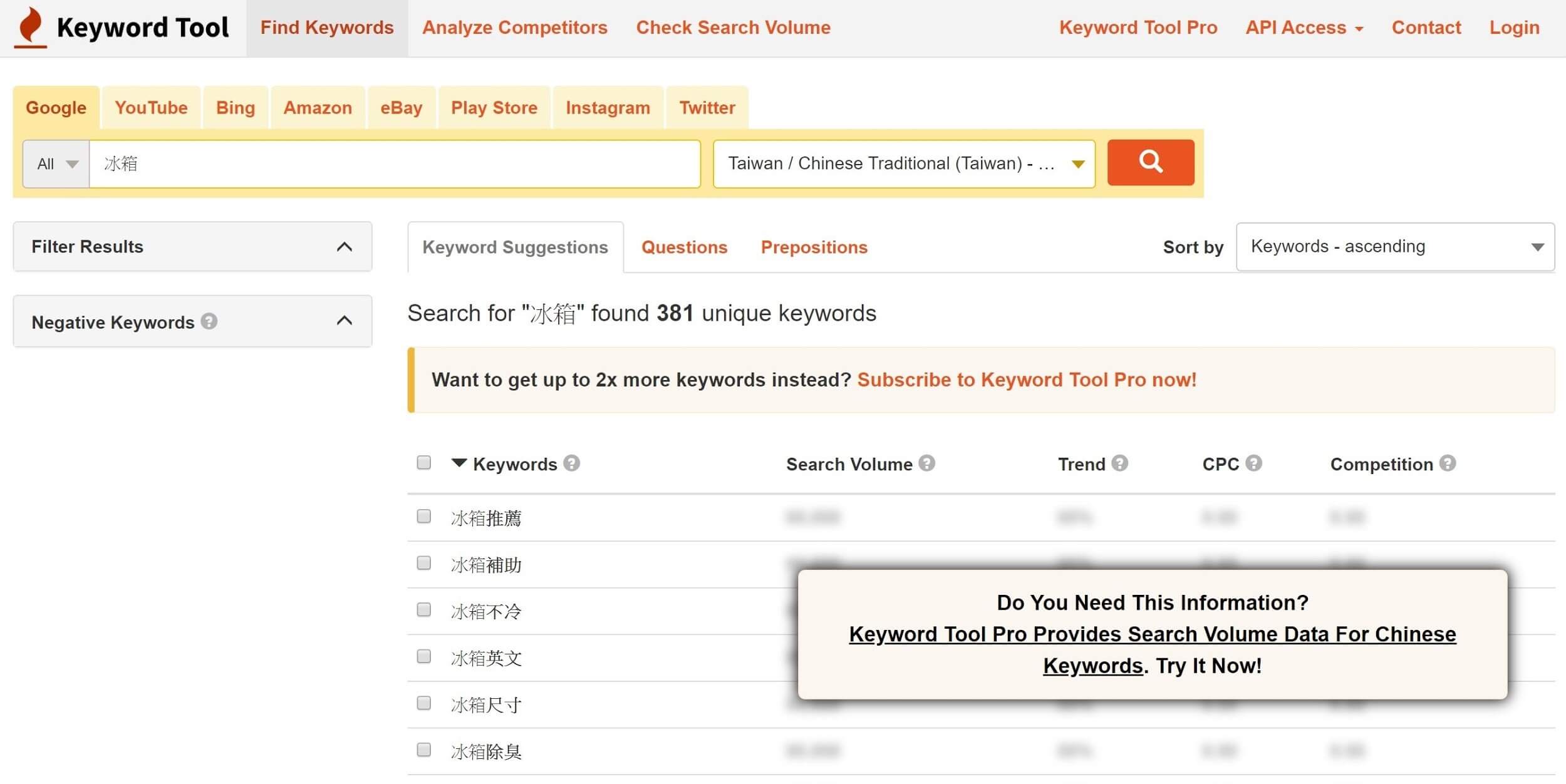The image size is (1566, 784).
Task: Select the Google tab
Action: (x=56, y=108)
